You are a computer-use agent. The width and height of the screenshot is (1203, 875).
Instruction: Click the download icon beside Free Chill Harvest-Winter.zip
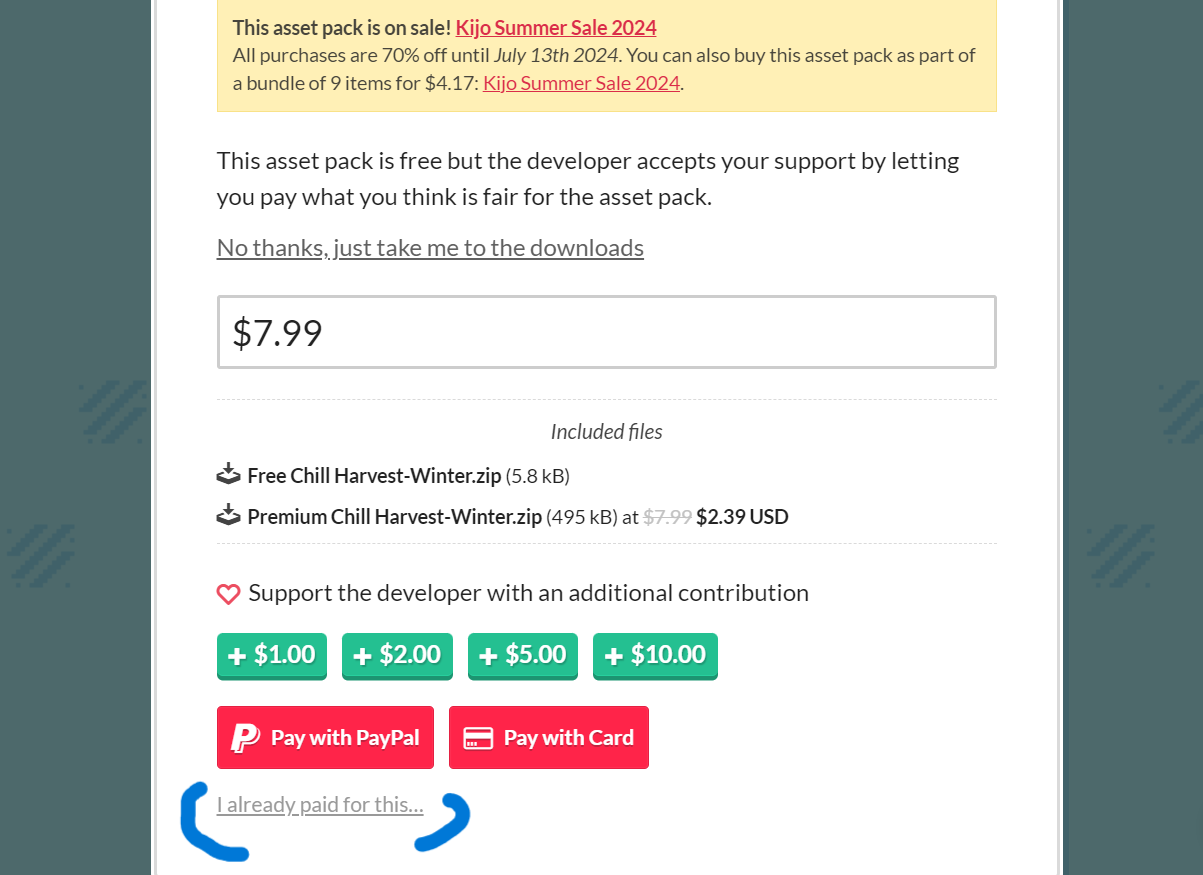click(x=229, y=474)
